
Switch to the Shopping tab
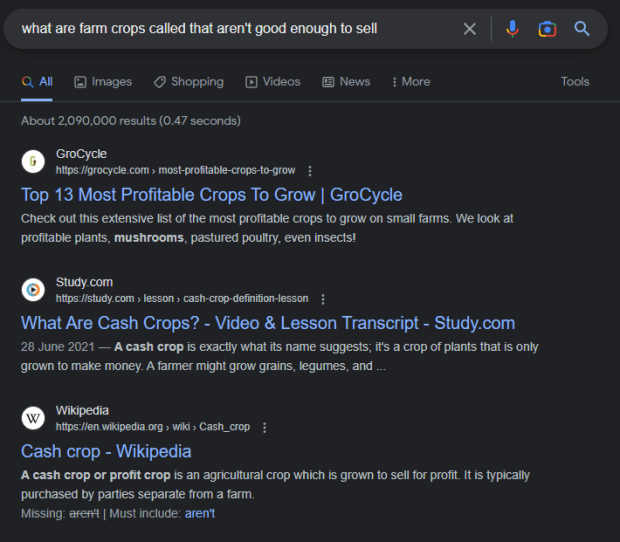pyautogui.click(x=188, y=82)
